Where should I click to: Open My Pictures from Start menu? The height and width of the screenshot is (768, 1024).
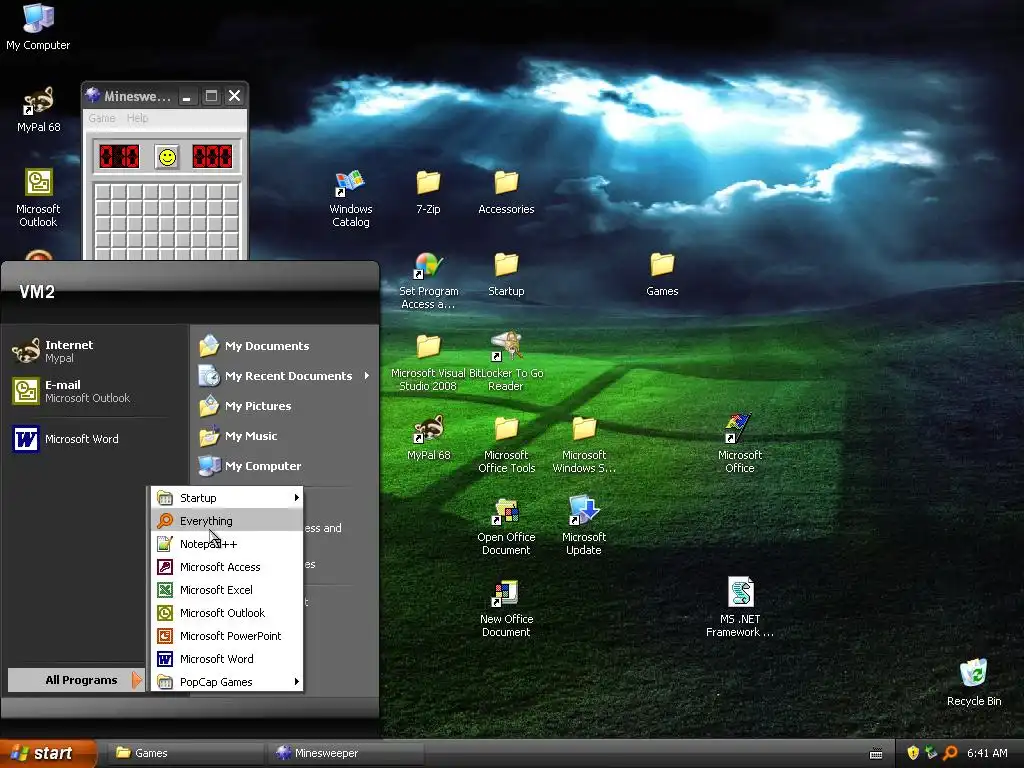[285, 406]
